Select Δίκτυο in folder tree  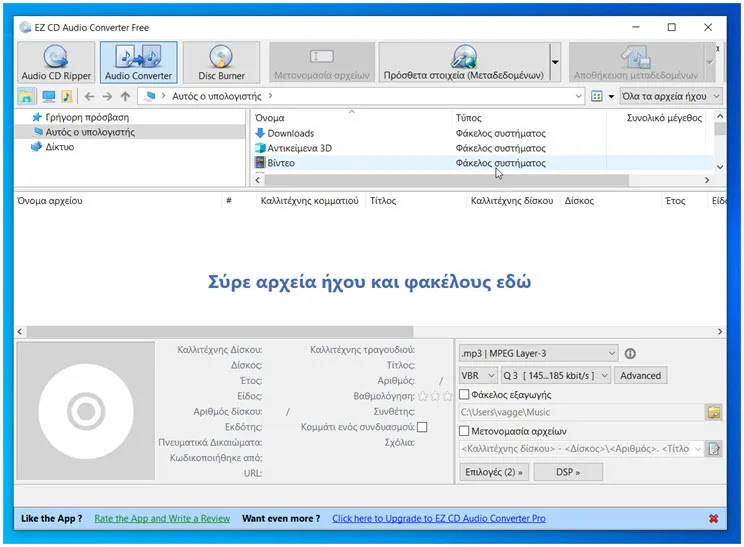point(59,147)
